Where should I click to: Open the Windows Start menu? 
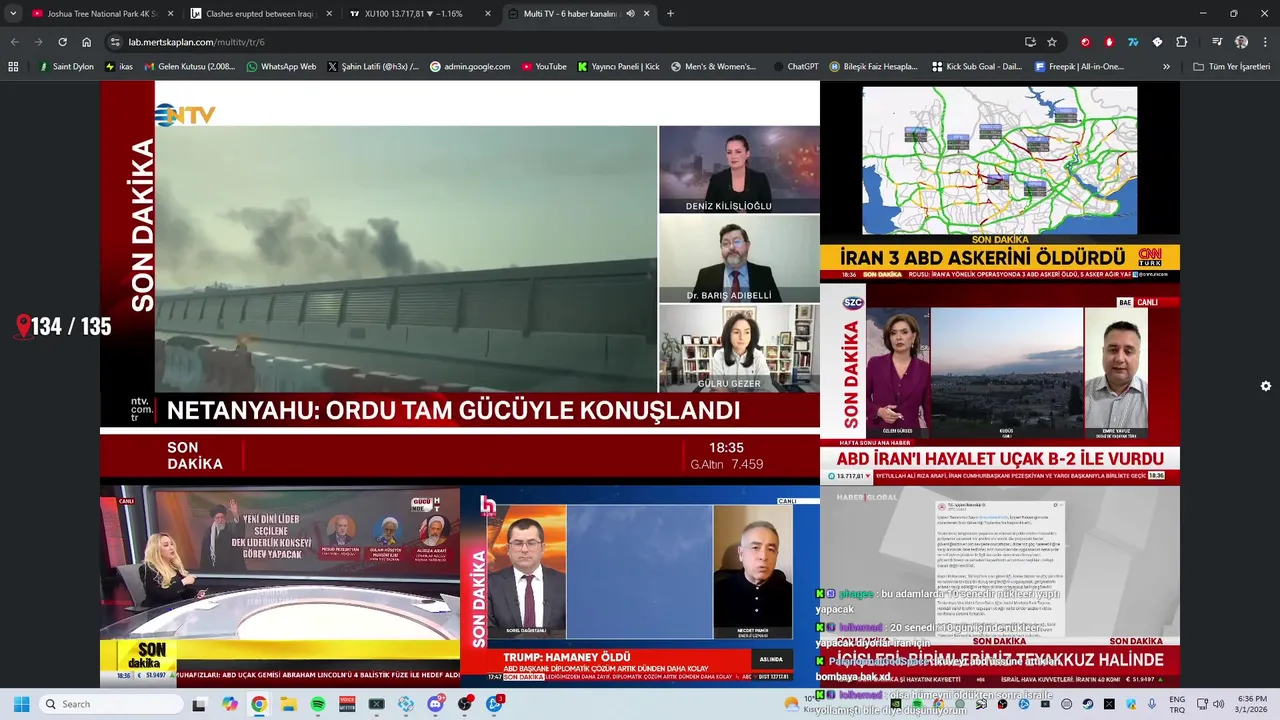(x=21, y=704)
